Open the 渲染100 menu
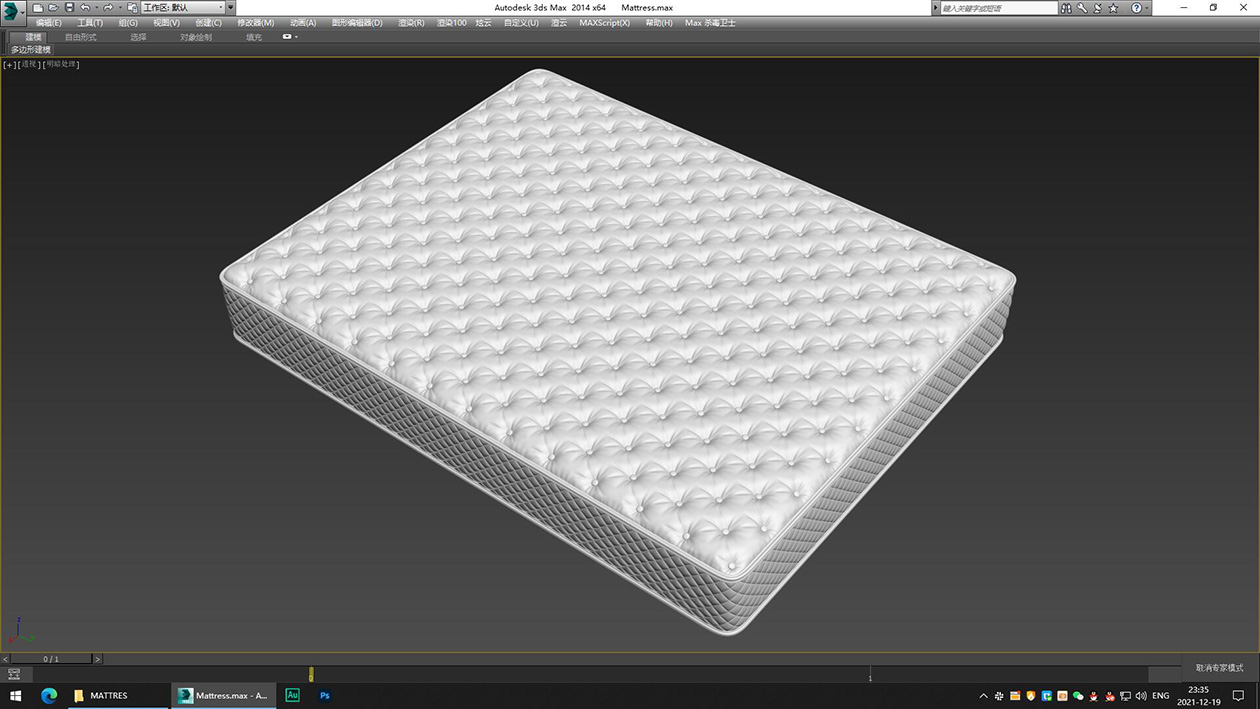Viewport: 1260px width, 709px height. coord(451,22)
